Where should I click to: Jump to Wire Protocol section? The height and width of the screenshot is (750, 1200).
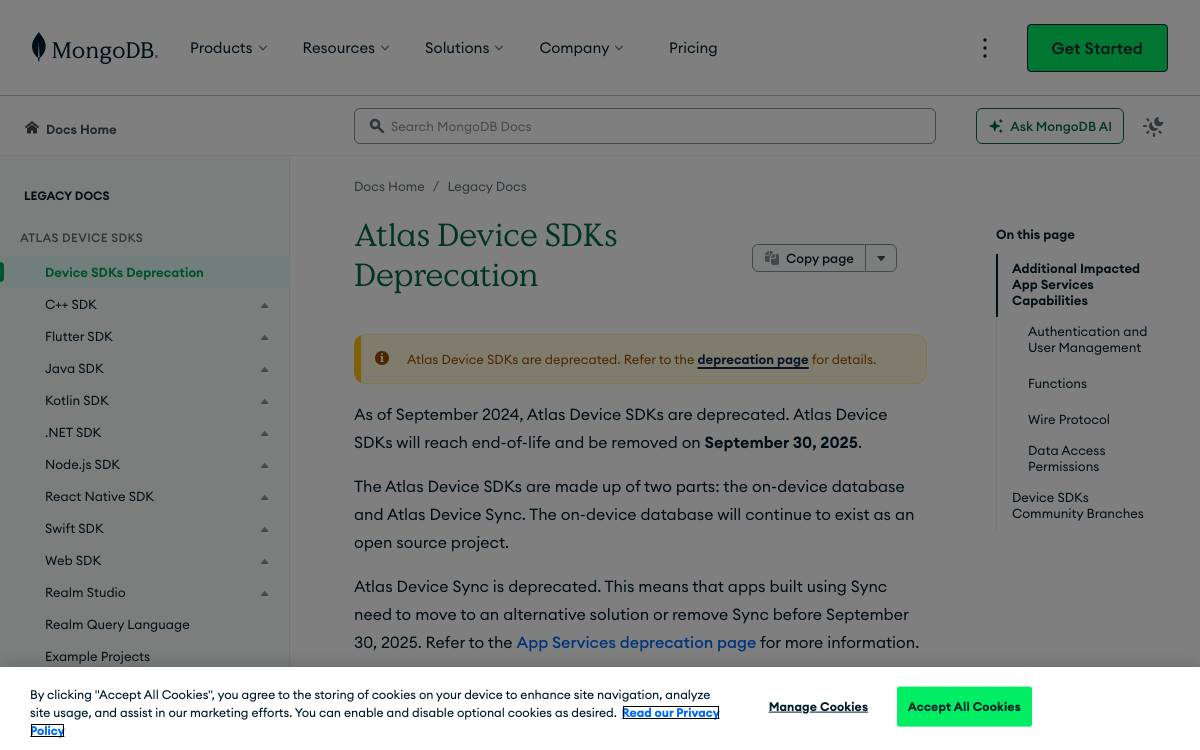click(x=1069, y=419)
